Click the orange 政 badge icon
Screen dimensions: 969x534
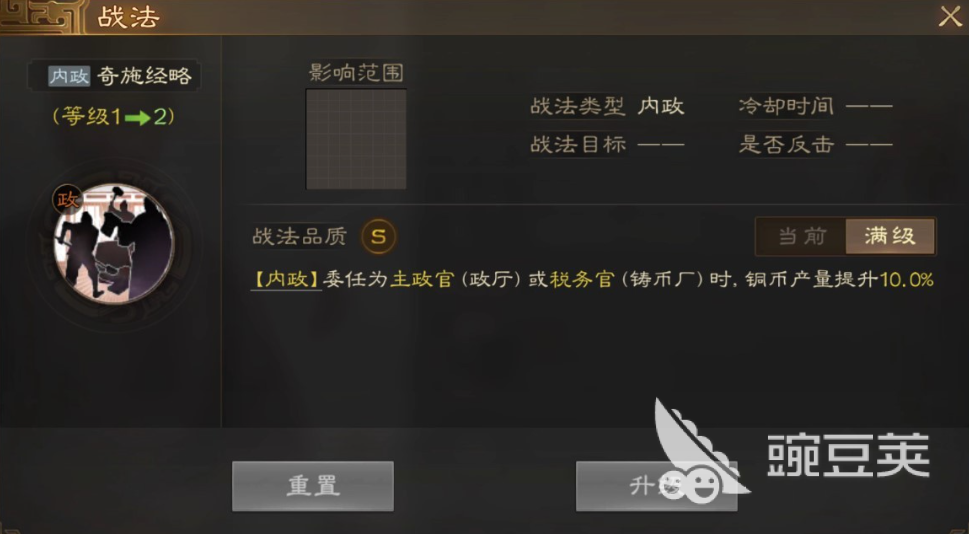click(67, 199)
